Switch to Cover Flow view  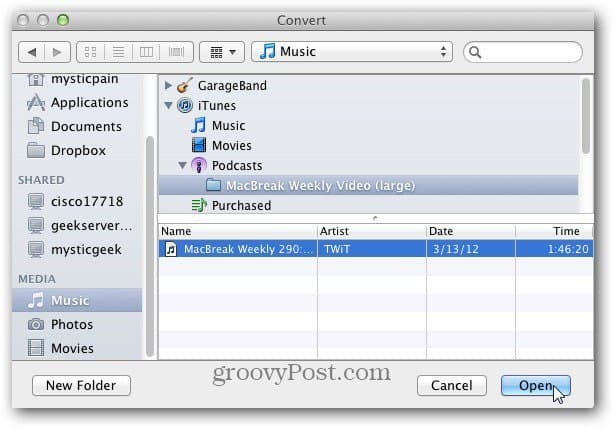[176, 52]
